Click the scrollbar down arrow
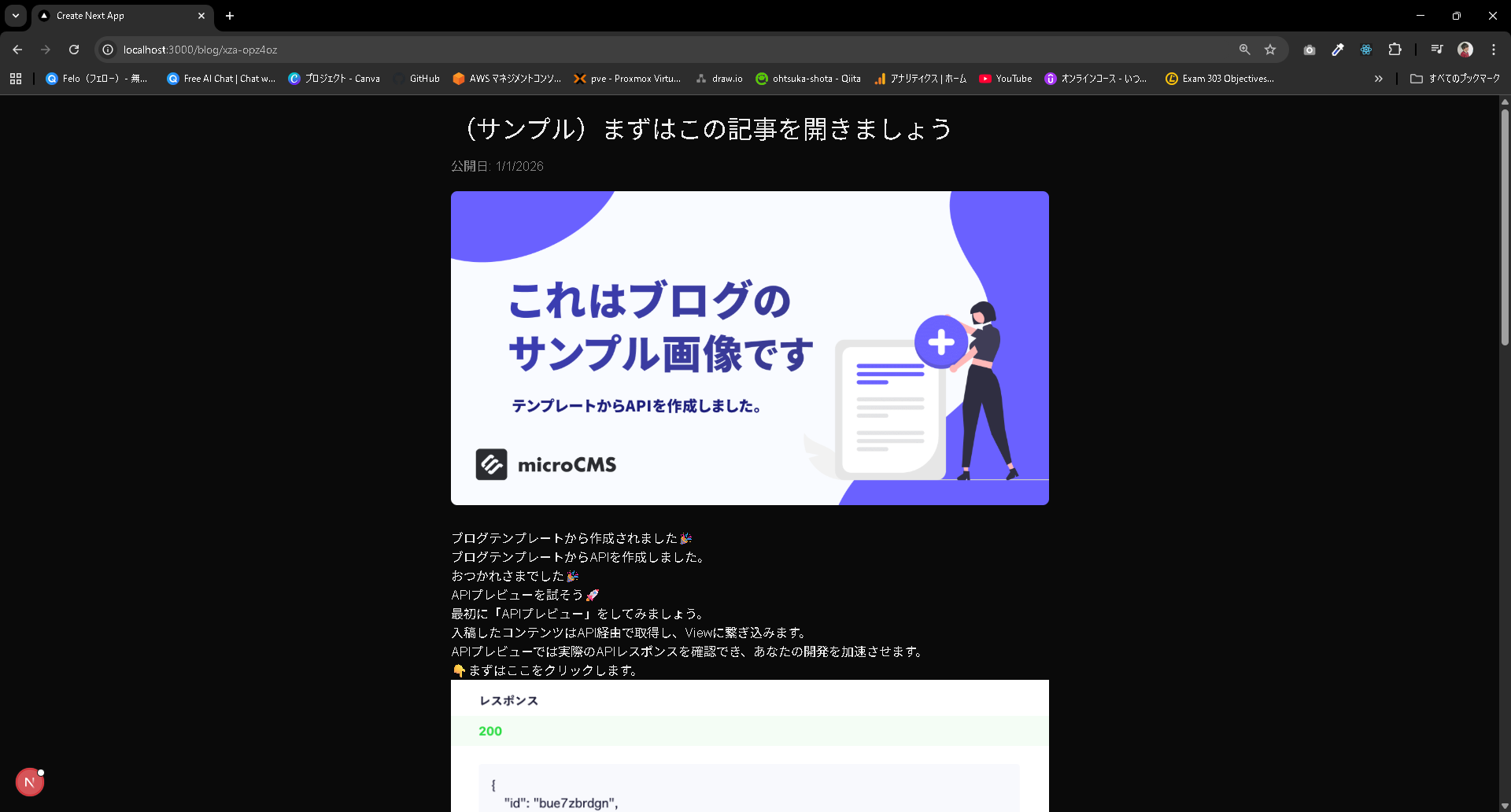The height and width of the screenshot is (812, 1511). pyautogui.click(x=1505, y=806)
